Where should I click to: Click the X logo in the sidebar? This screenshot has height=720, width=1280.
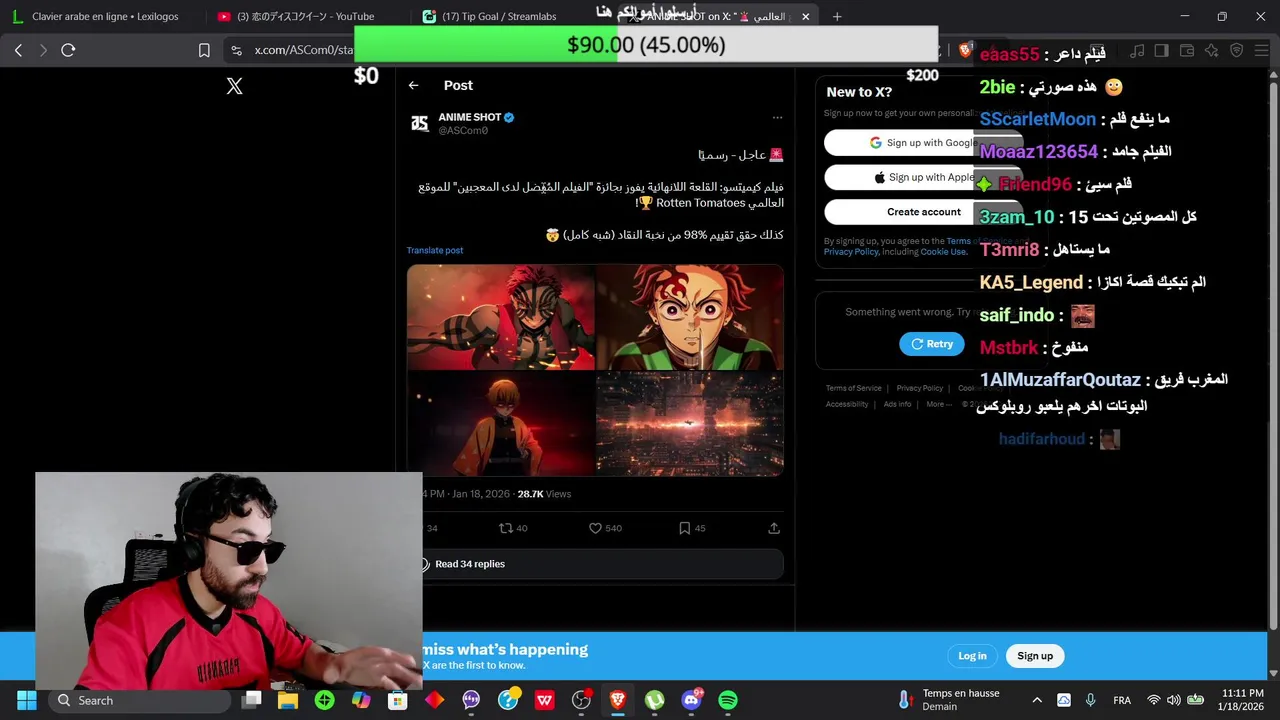(234, 86)
